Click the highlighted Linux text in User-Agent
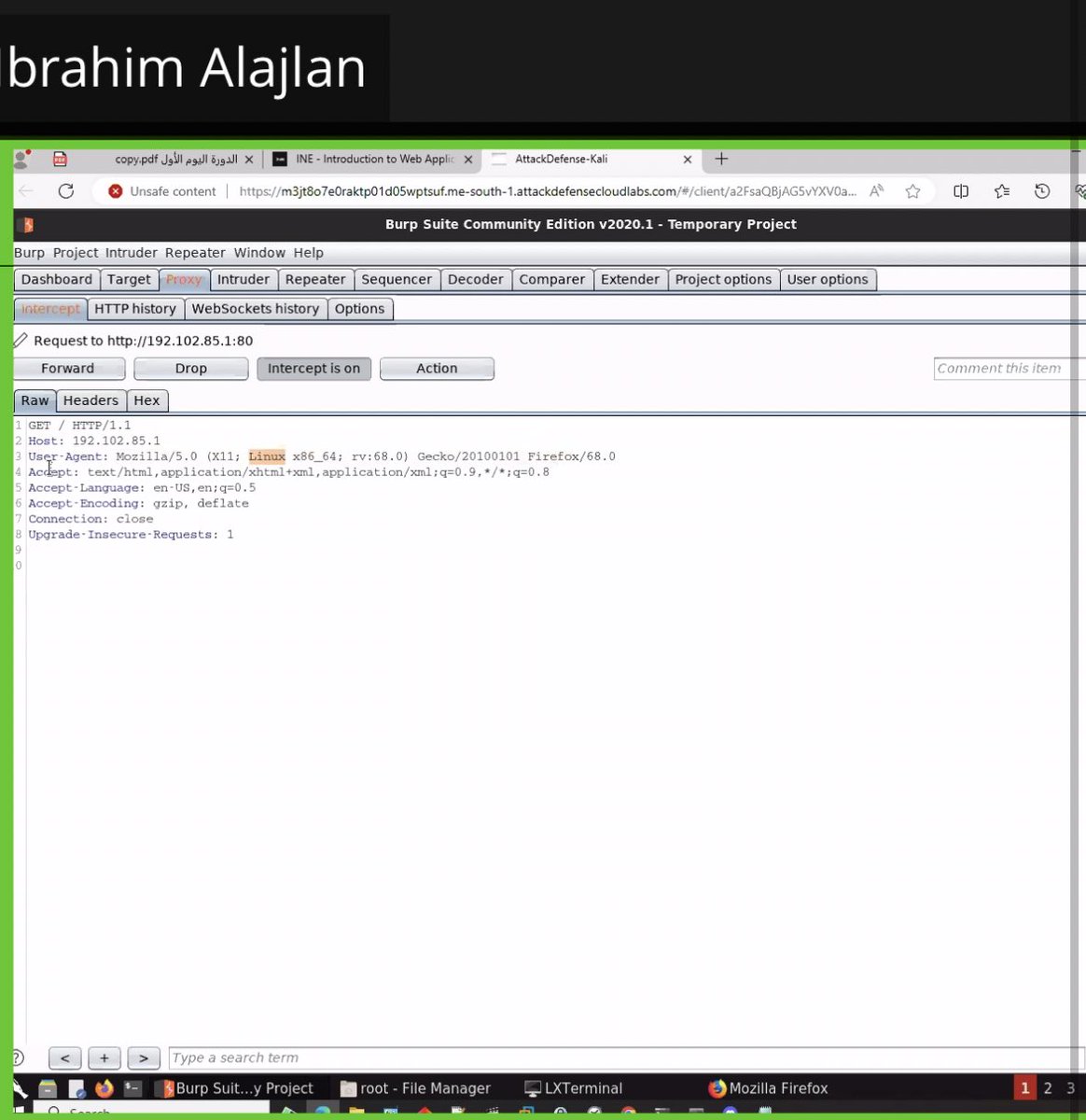 pyautogui.click(x=267, y=456)
